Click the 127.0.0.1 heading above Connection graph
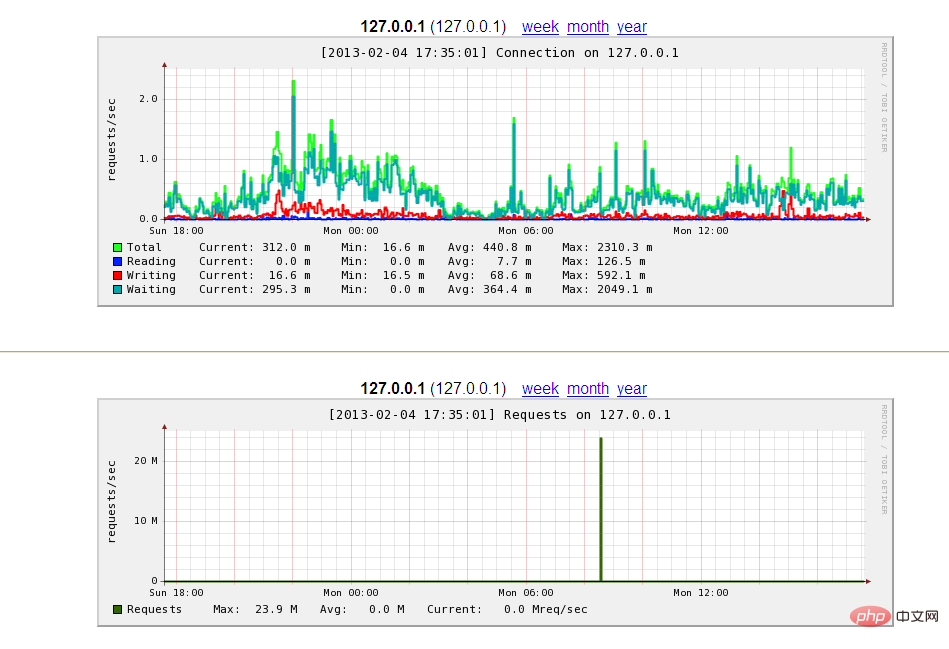This screenshot has height=649, width=949. coord(392,27)
